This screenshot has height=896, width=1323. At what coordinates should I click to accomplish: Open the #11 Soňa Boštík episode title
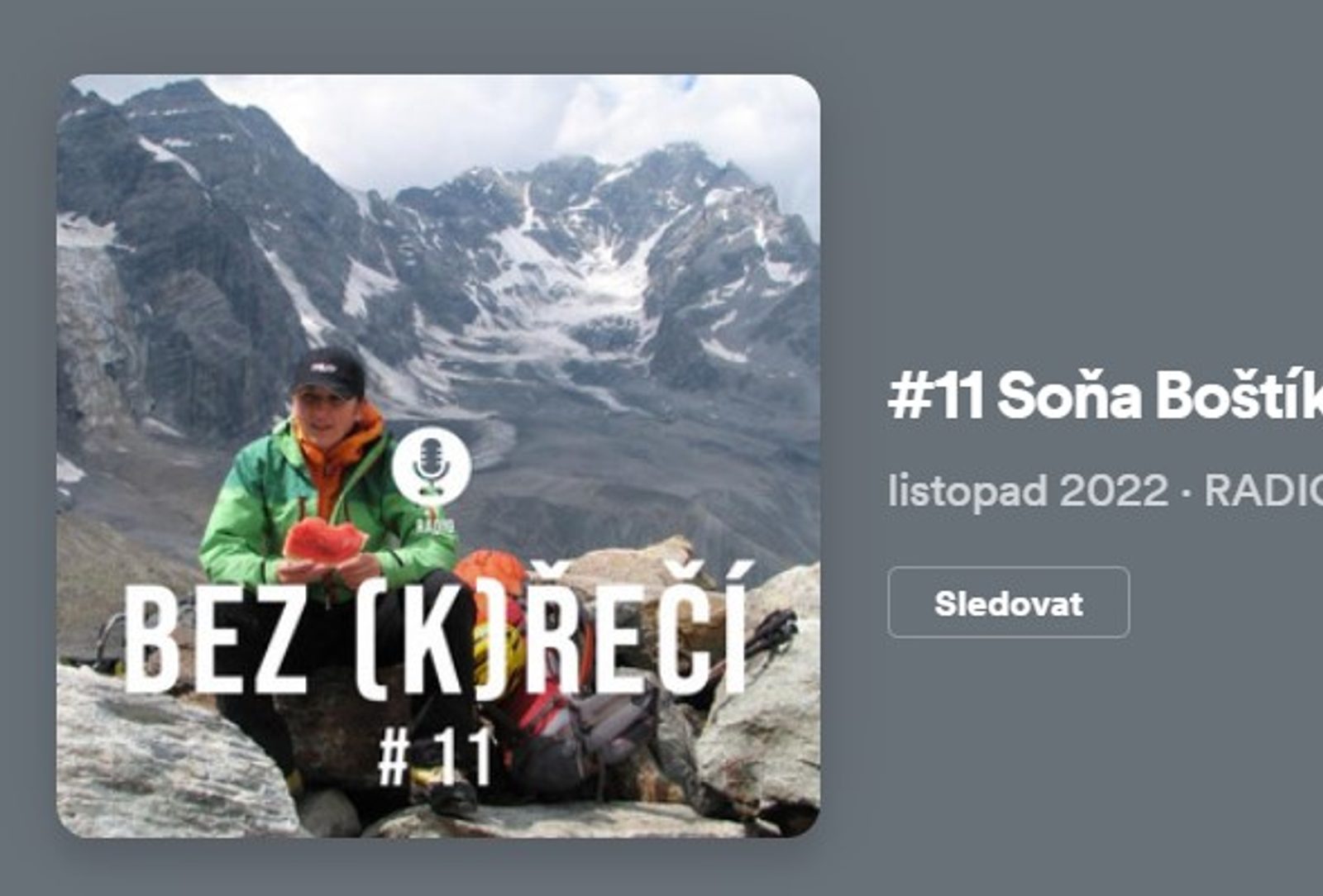[x=1106, y=396]
